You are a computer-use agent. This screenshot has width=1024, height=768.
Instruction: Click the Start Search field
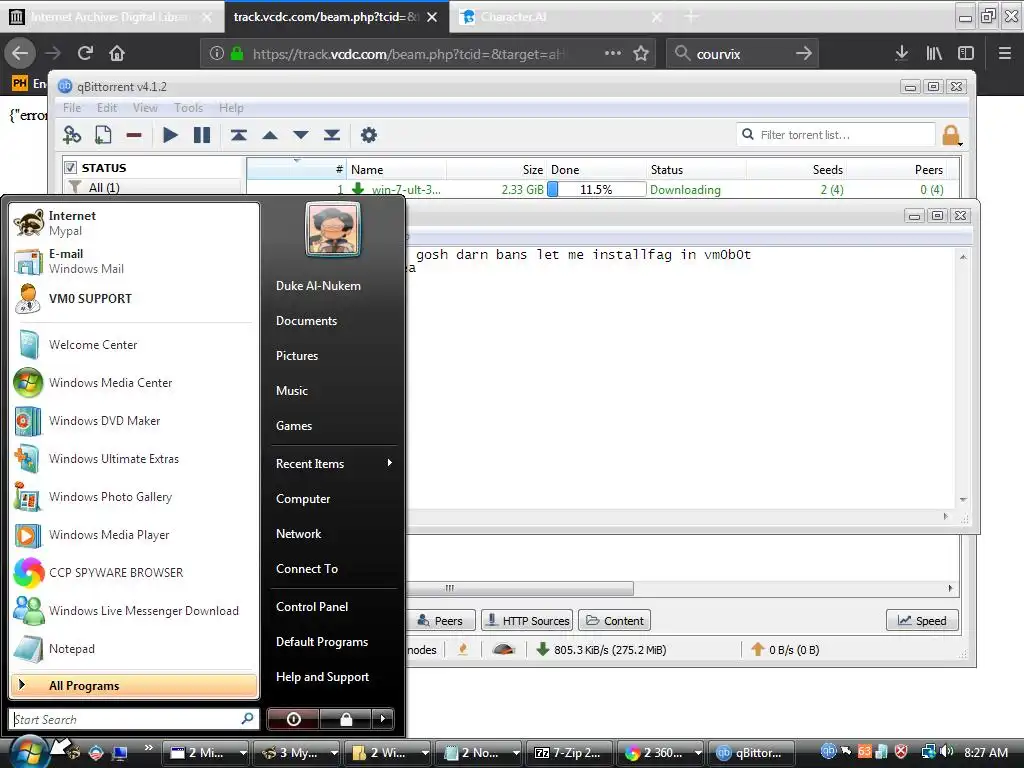tap(133, 719)
